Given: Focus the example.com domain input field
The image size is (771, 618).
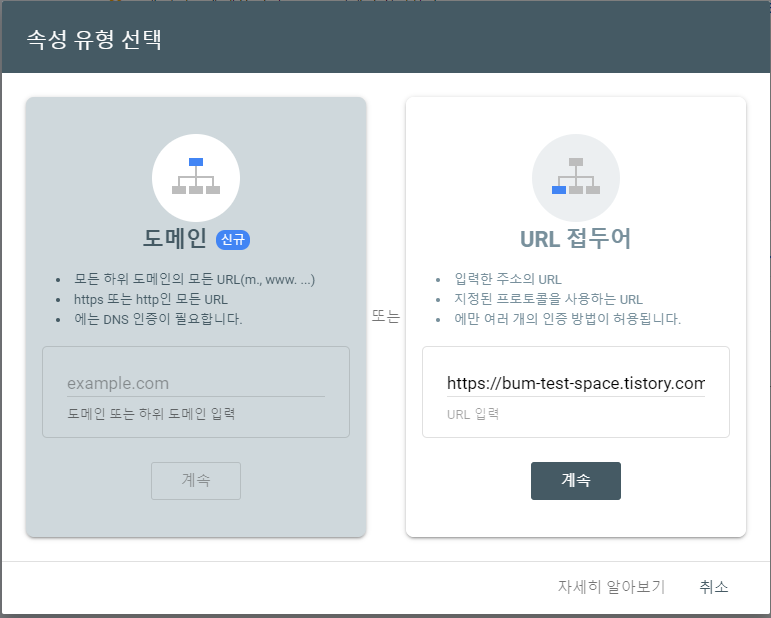Looking at the screenshot, I should point(196,383).
